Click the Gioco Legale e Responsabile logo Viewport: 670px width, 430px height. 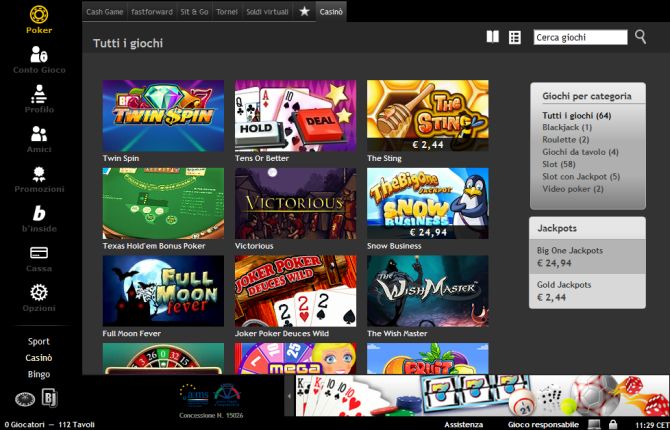227,395
